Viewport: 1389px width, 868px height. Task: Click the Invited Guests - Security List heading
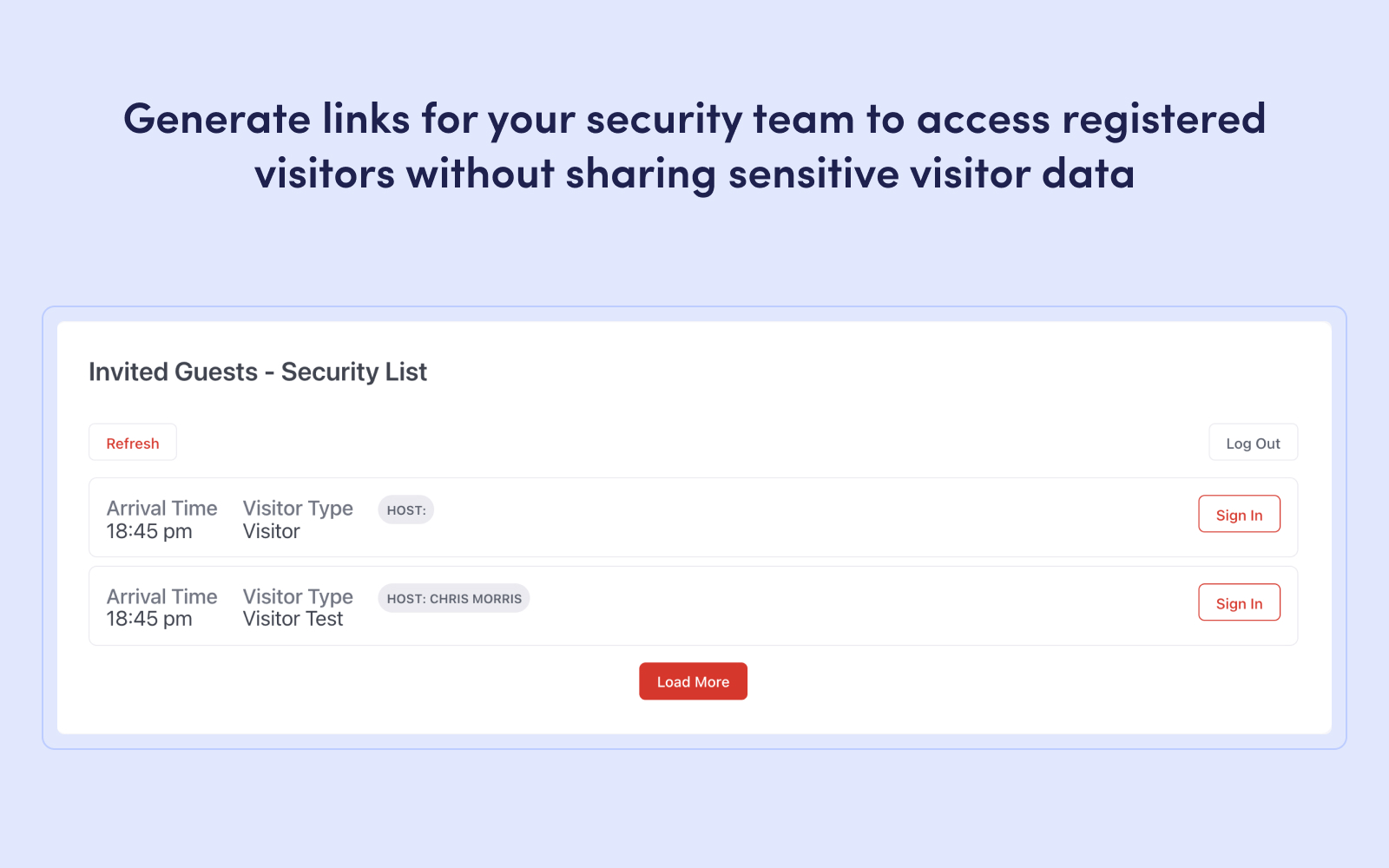coord(257,372)
